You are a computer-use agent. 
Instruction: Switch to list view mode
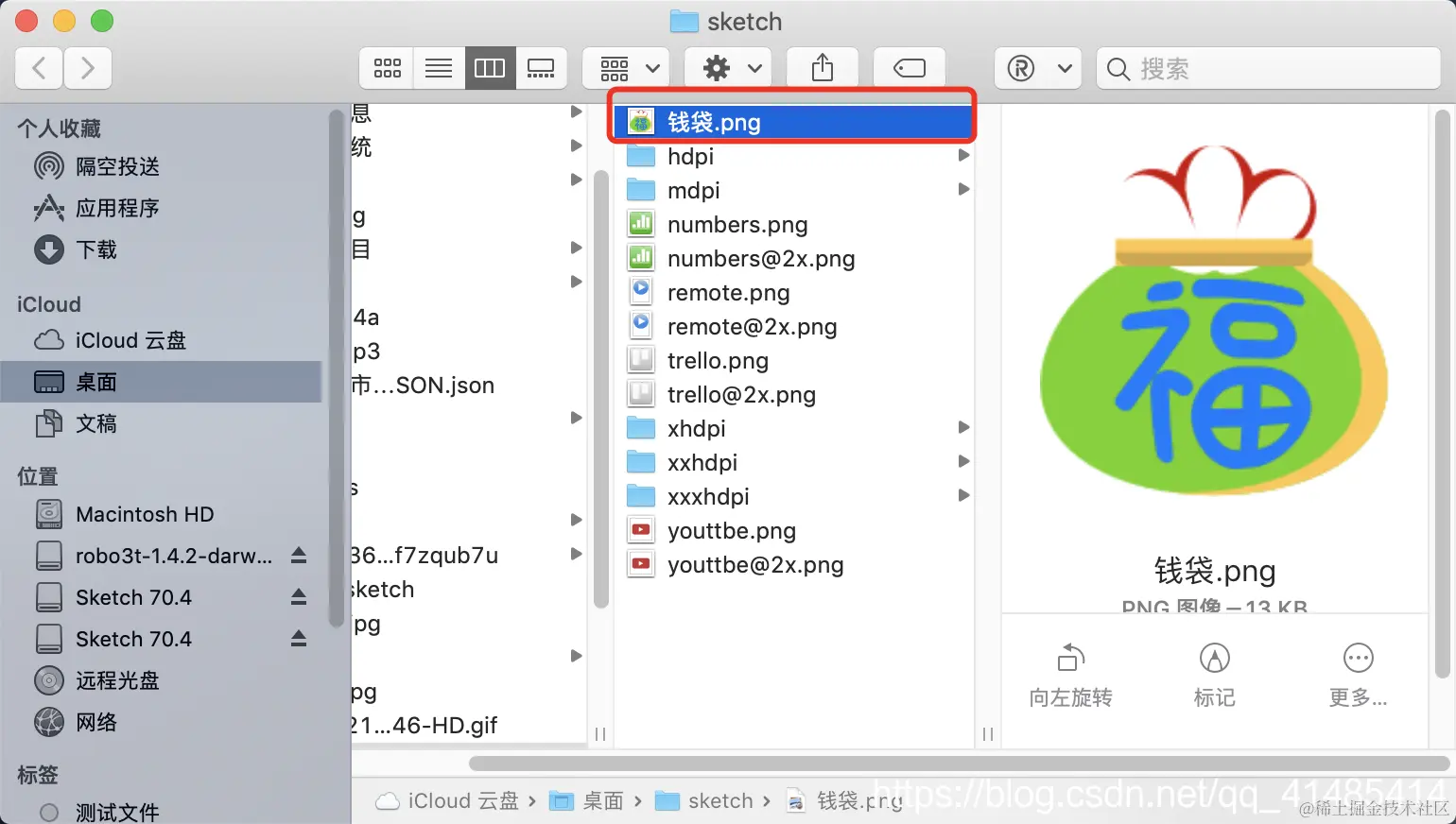pos(439,68)
